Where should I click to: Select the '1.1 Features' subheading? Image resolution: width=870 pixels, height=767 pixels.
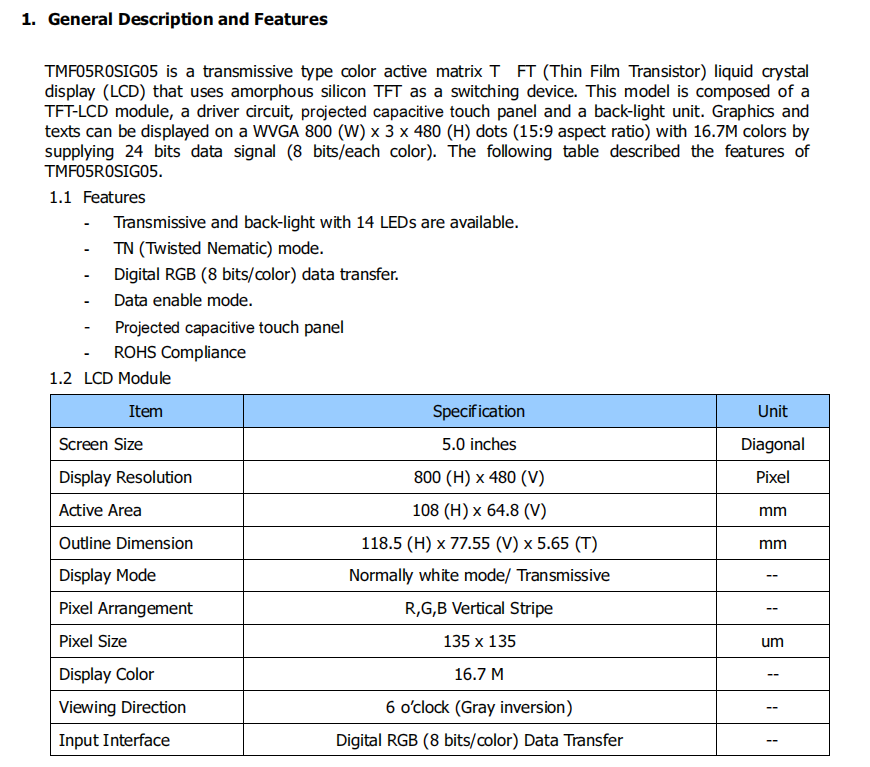click(x=97, y=198)
